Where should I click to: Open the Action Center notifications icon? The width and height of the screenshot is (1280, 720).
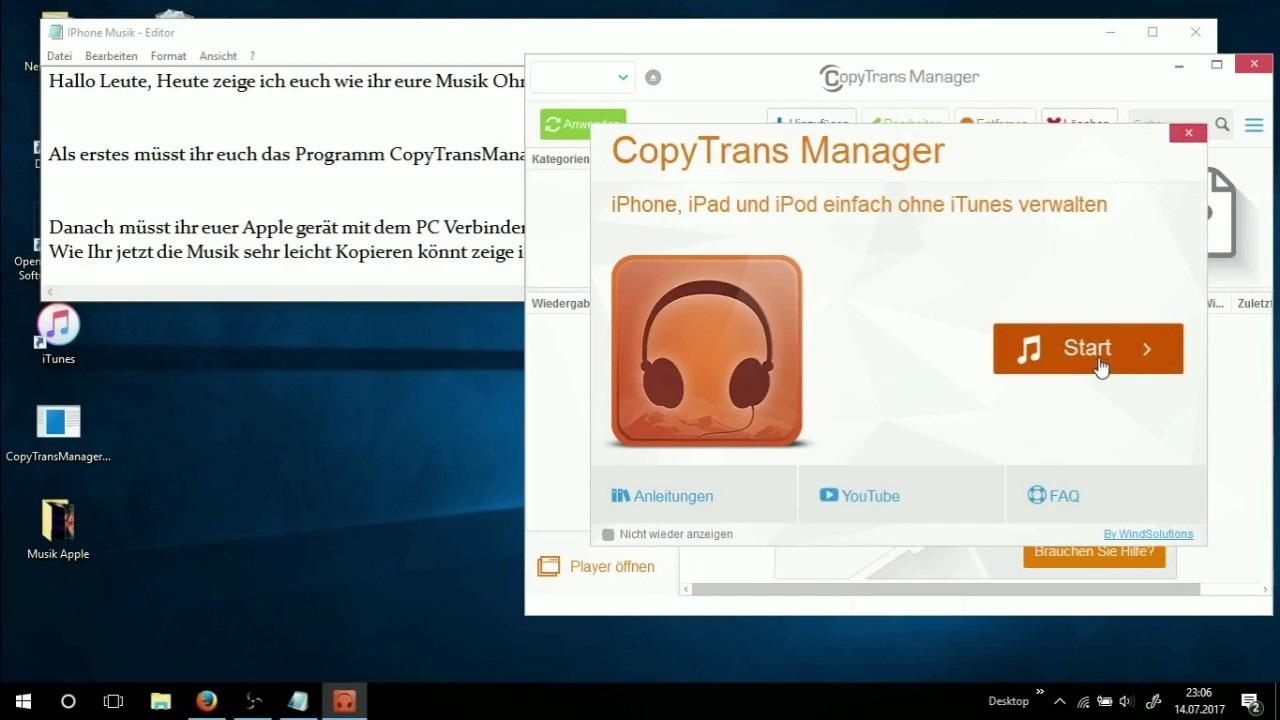coord(1250,701)
